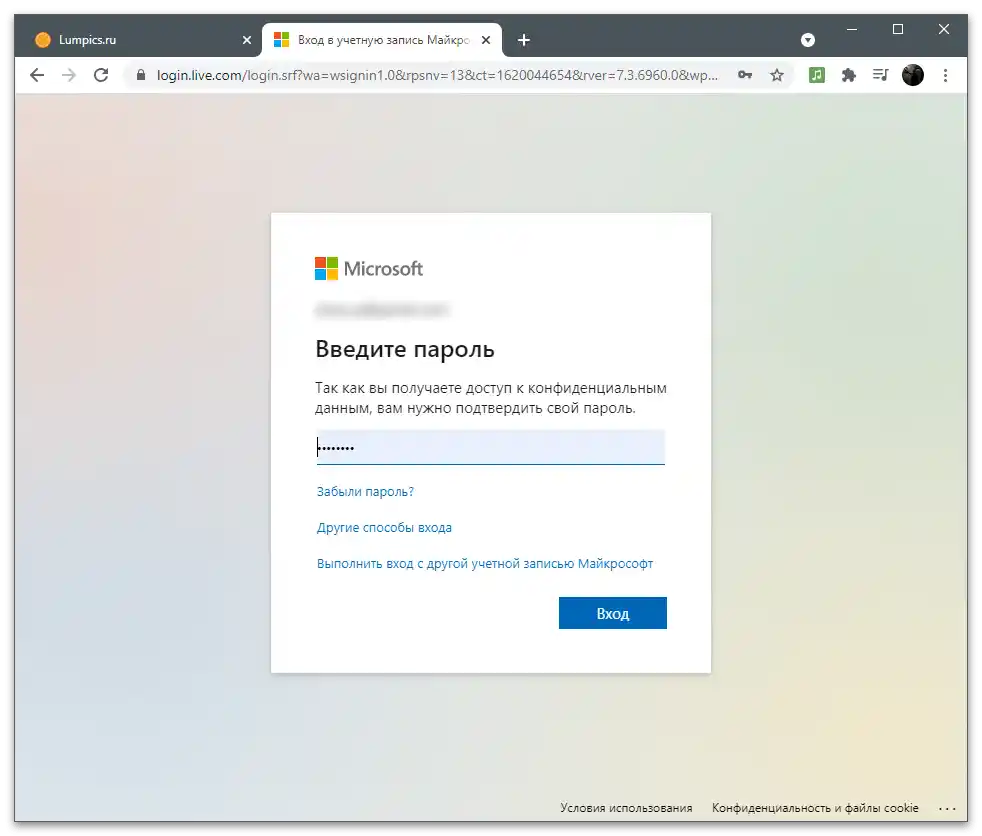
Task: Focus the password input field
Action: (x=490, y=447)
